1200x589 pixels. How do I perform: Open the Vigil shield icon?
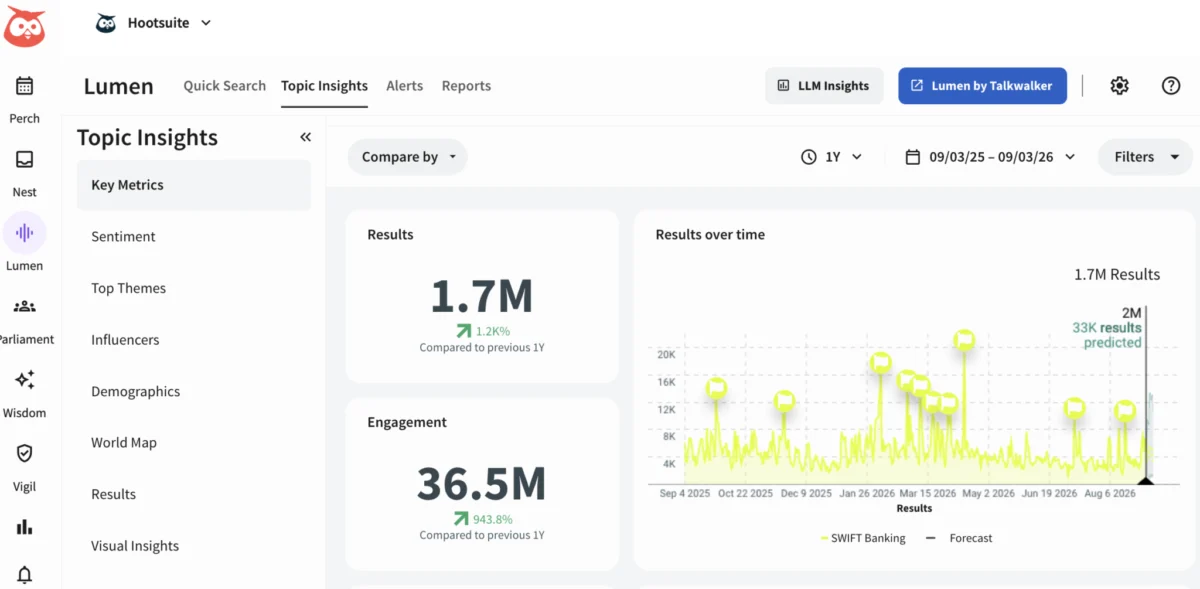click(24, 454)
